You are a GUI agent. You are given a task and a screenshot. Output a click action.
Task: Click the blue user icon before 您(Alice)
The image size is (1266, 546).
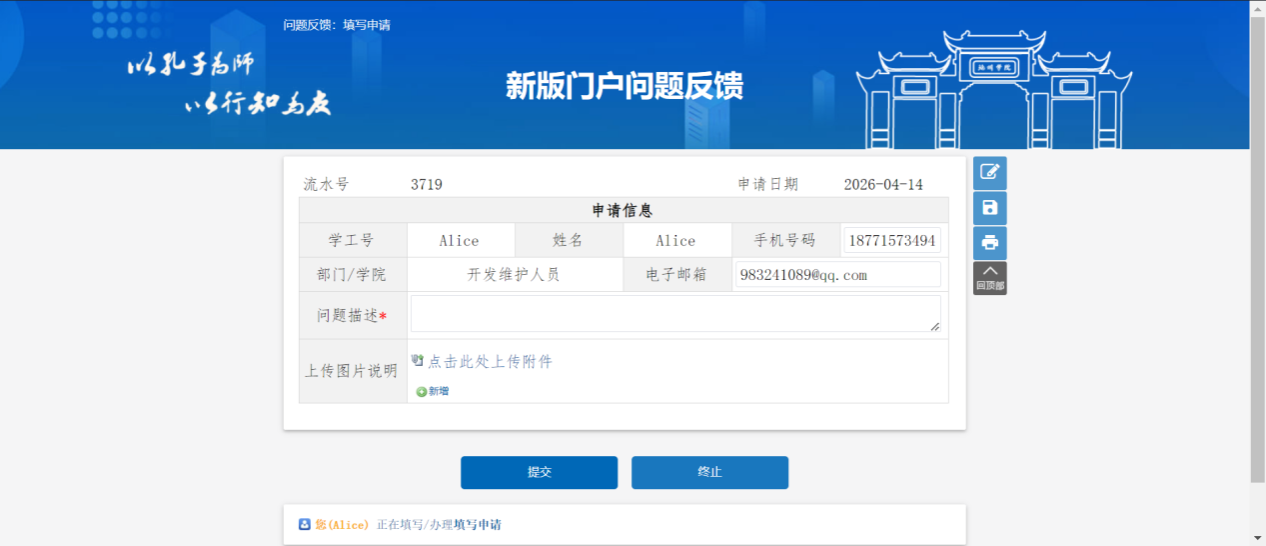coord(305,525)
